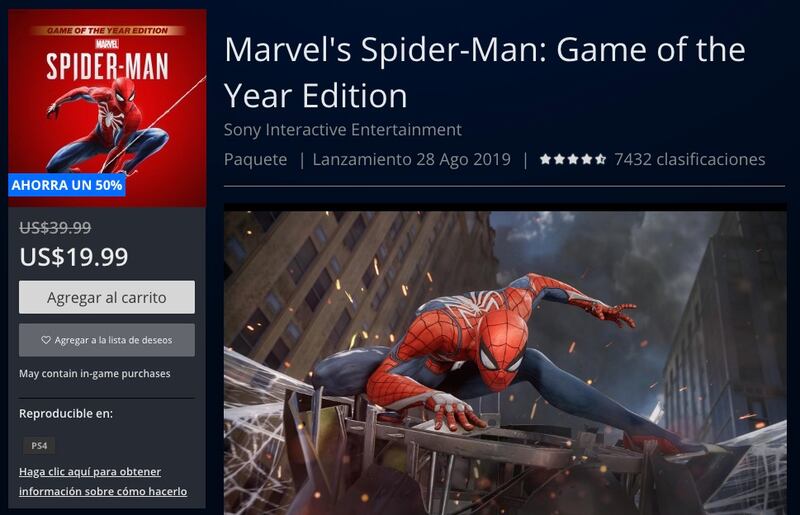Screen dimensions: 800x515
Task: Click the Marvel logo on the cover art
Action: [107, 44]
